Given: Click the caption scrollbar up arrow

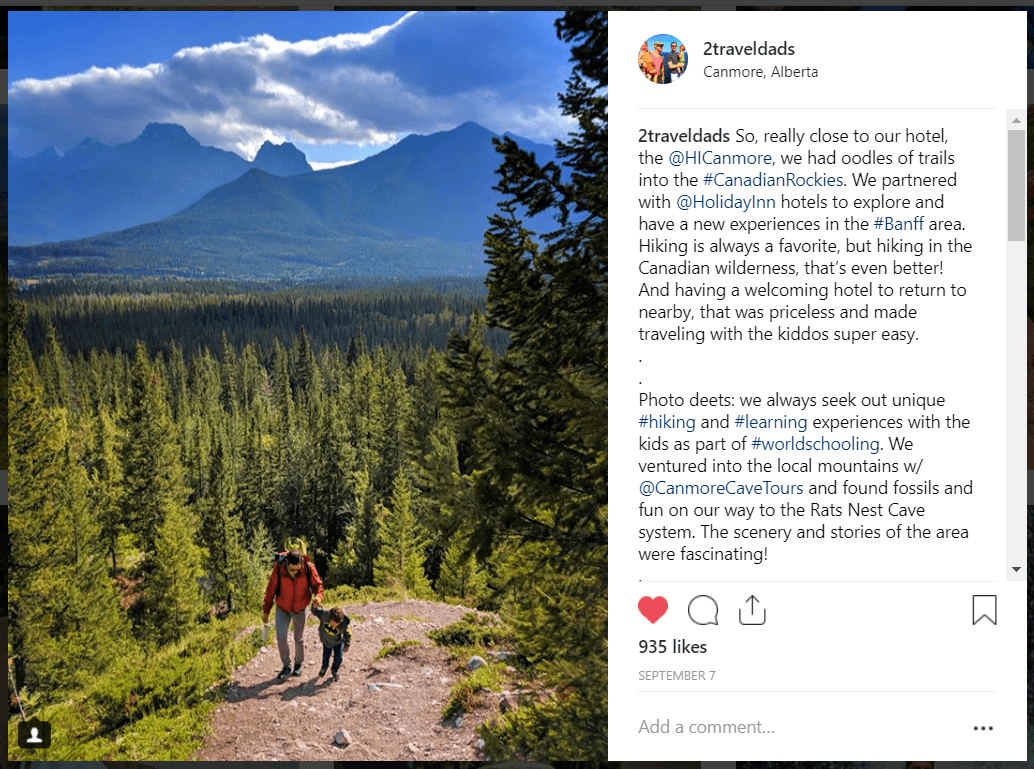Looking at the screenshot, I should coord(1016,121).
